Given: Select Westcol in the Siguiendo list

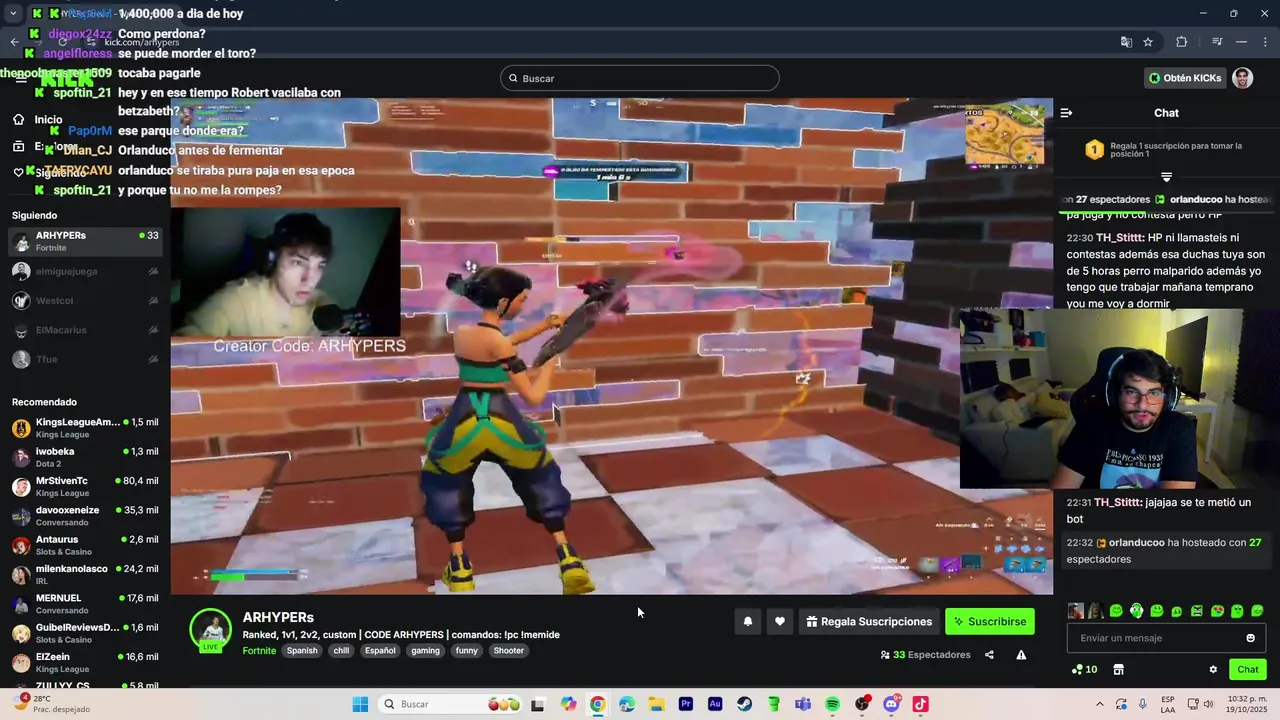Looking at the screenshot, I should [x=85, y=300].
